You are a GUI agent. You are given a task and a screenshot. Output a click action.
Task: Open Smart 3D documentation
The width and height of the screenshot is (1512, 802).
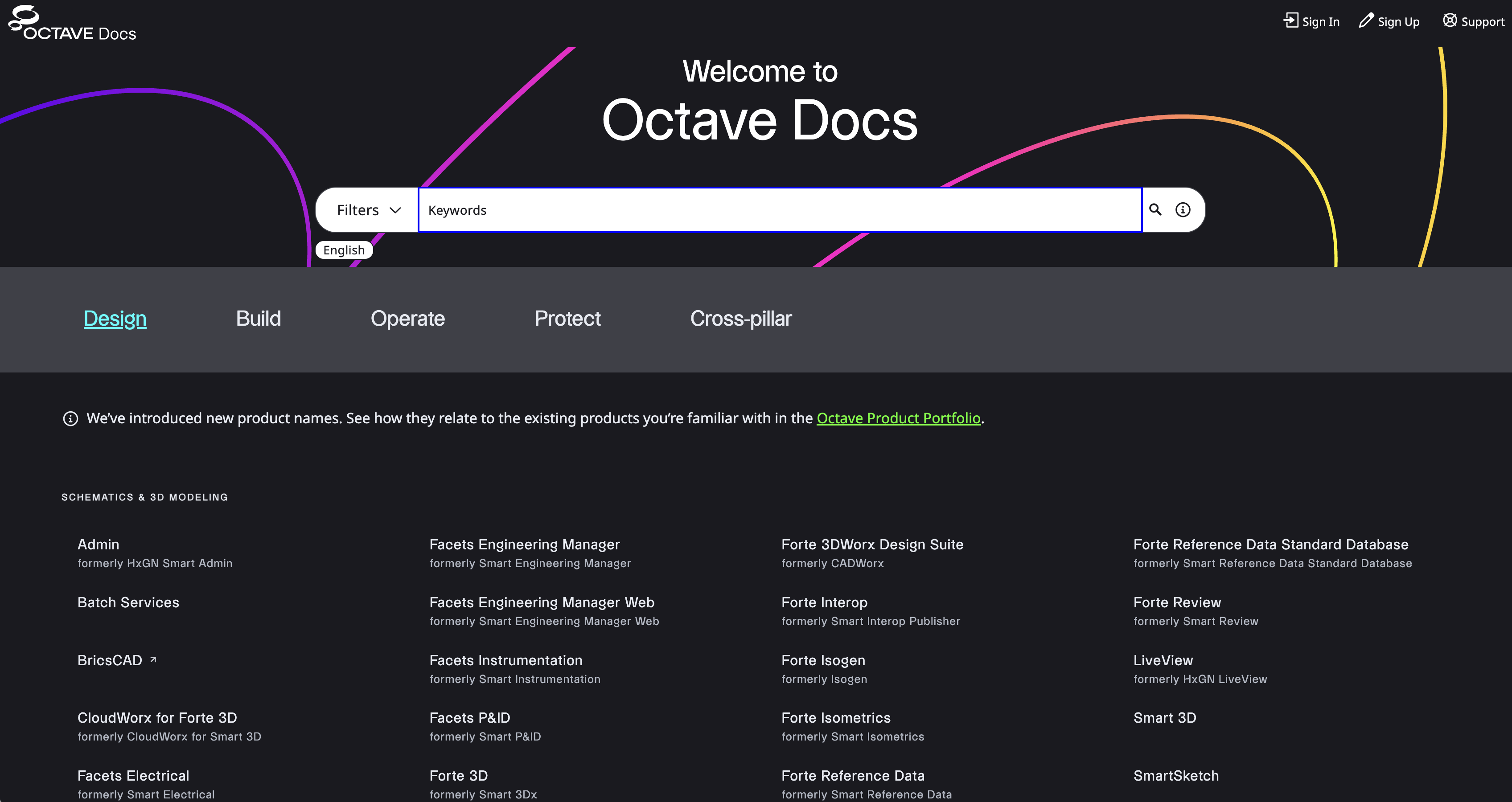point(1164,717)
